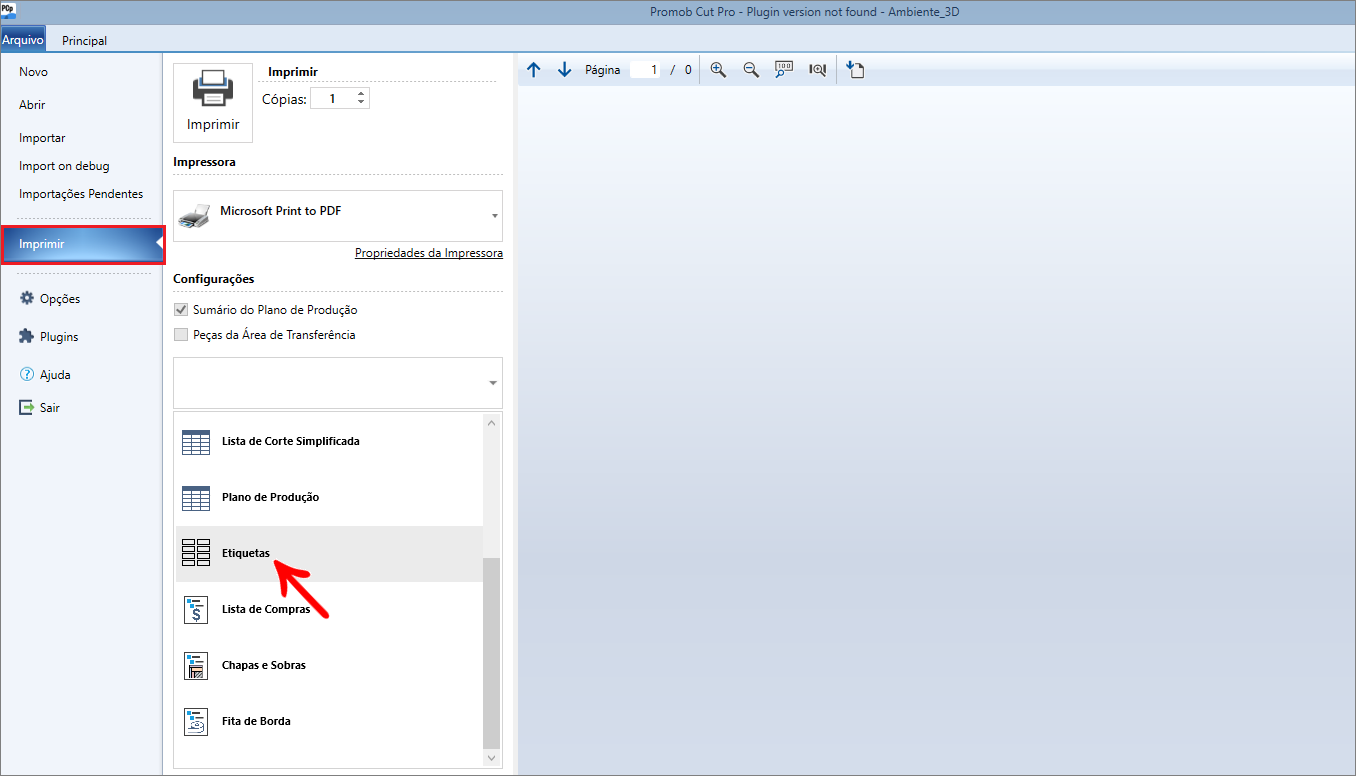This screenshot has width=1356, height=776.
Task: Click the export page icon in preview toolbar
Action: [855, 70]
